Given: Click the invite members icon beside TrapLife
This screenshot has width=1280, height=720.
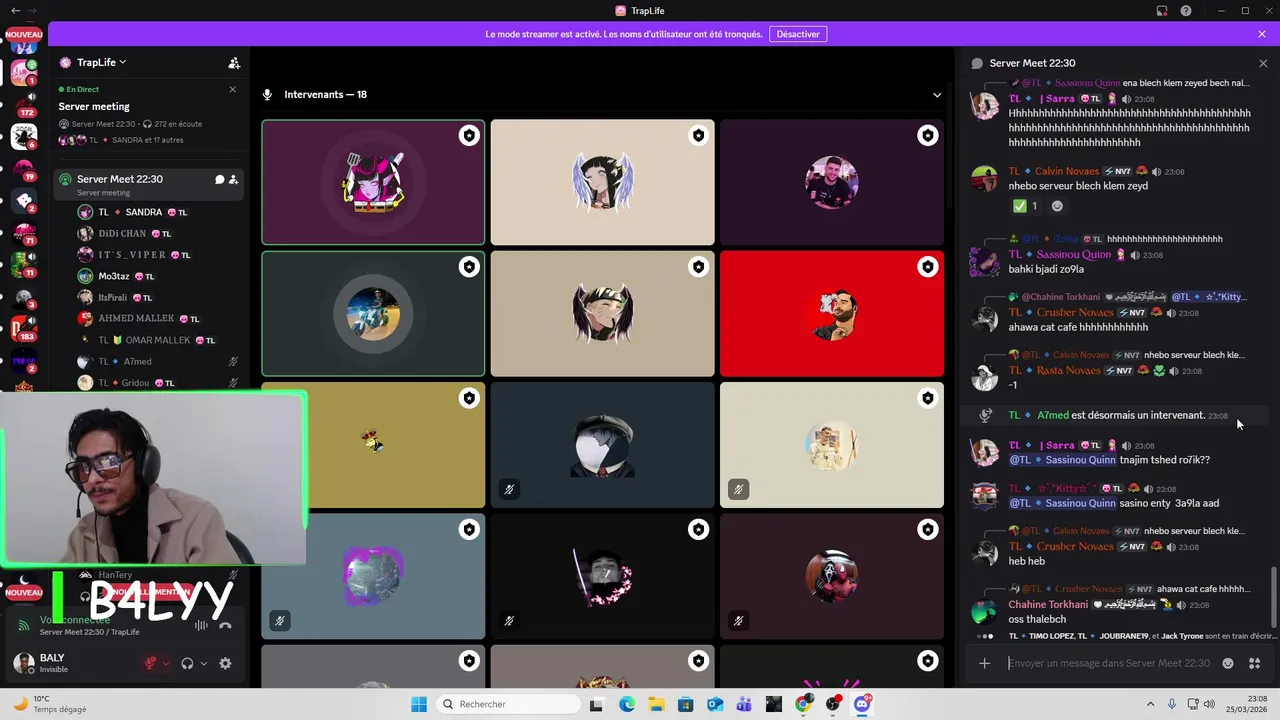Looking at the screenshot, I should (x=234, y=63).
